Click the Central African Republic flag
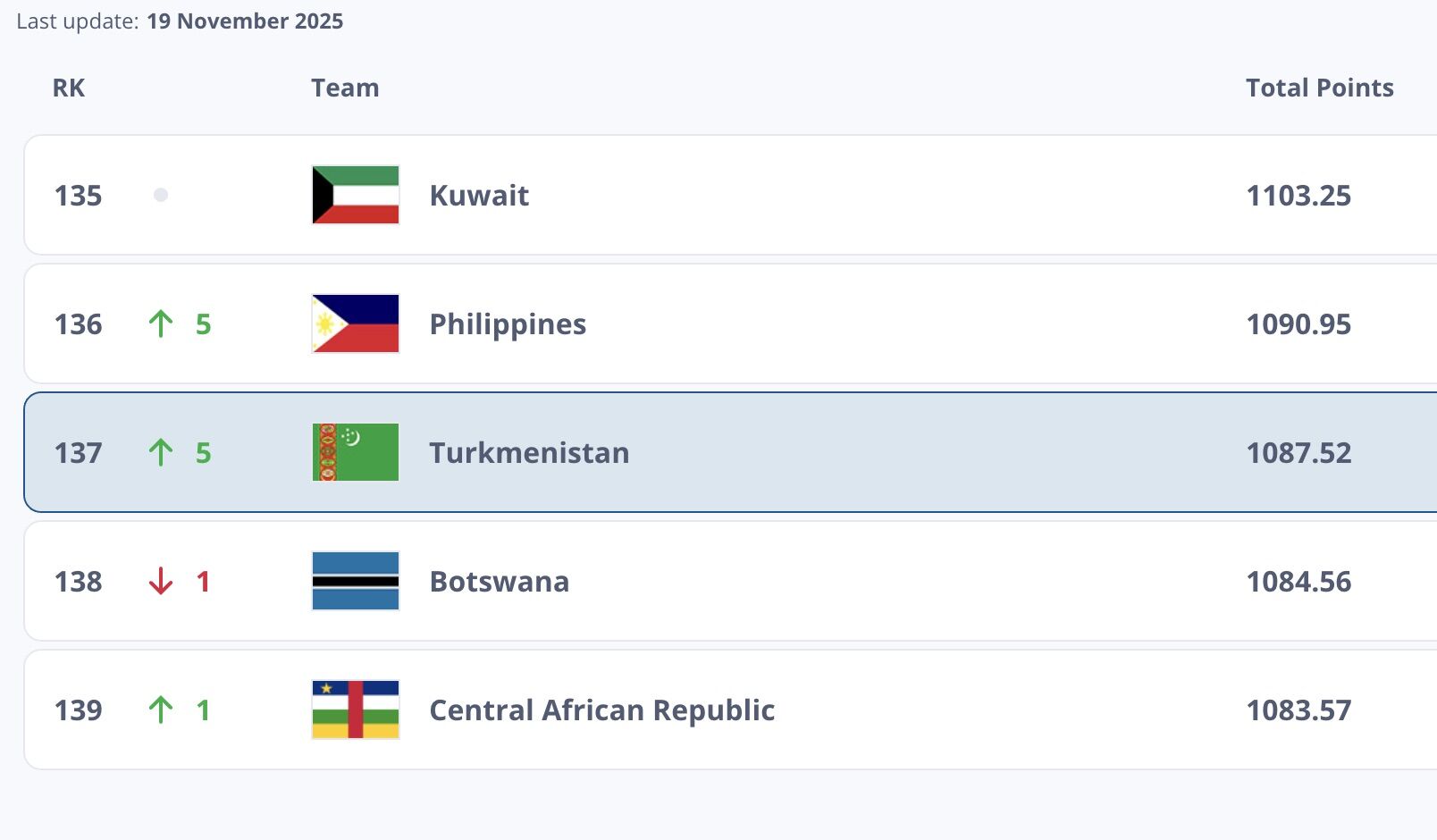This screenshot has width=1437, height=840. click(355, 710)
